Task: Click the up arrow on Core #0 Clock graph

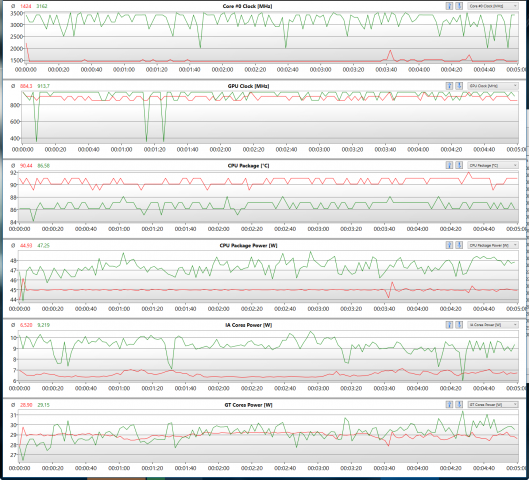Action: [x=449, y=6]
